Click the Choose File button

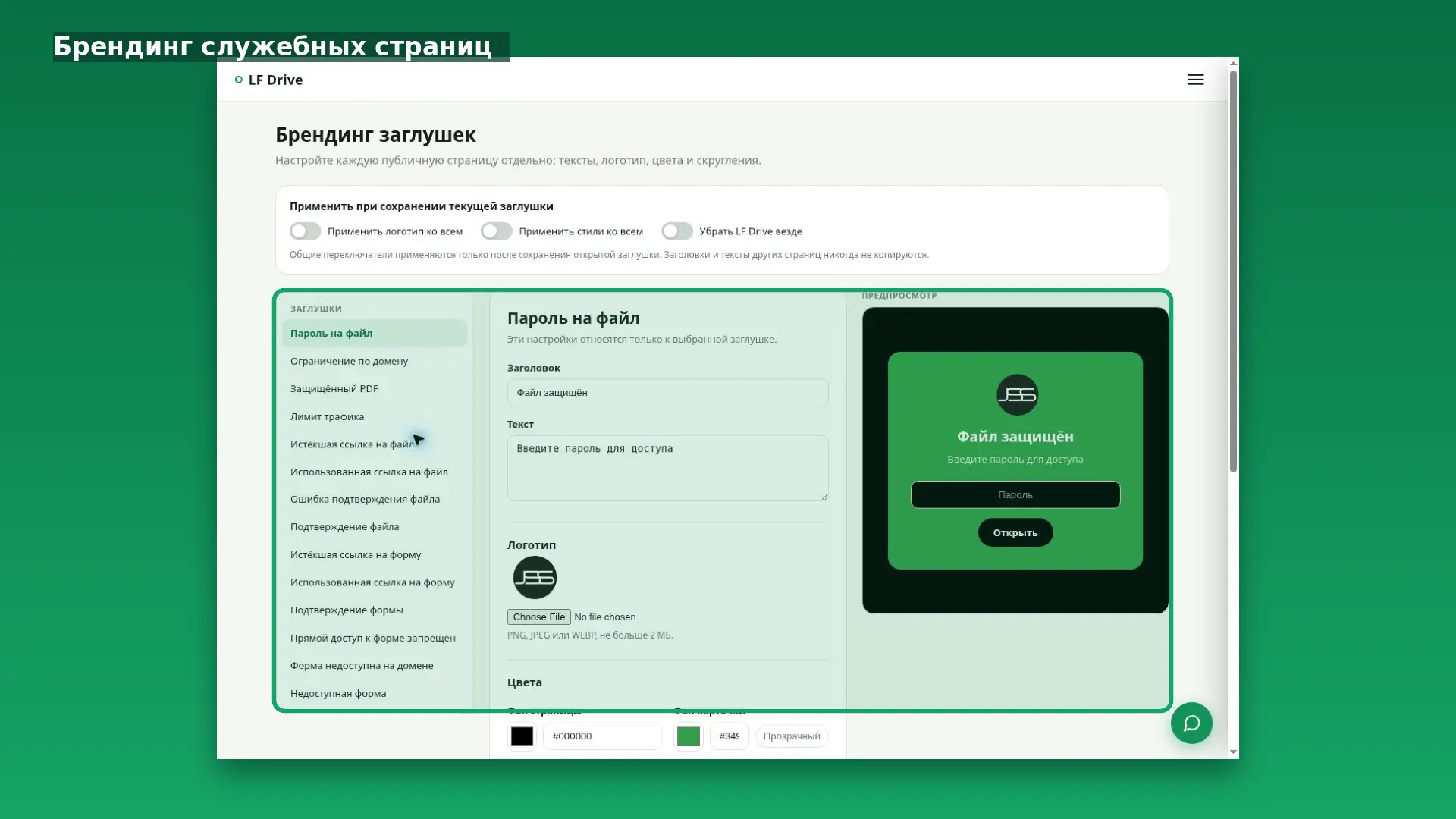tap(539, 617)
